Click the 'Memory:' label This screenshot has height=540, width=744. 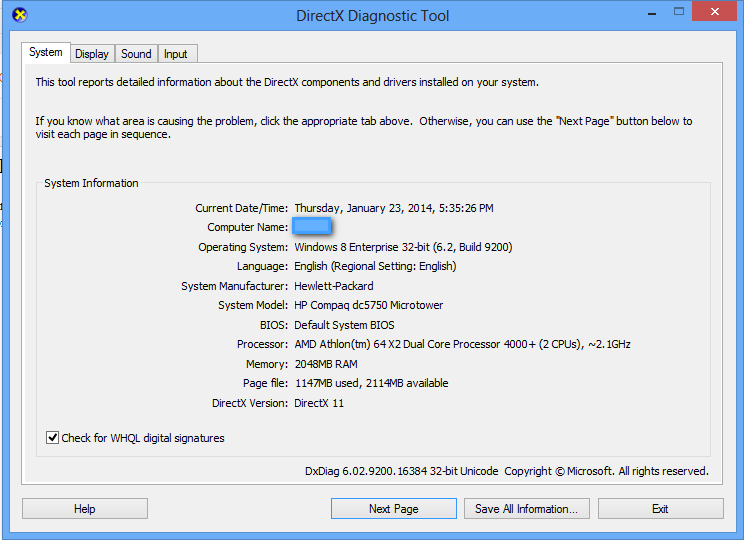[267, 364]
